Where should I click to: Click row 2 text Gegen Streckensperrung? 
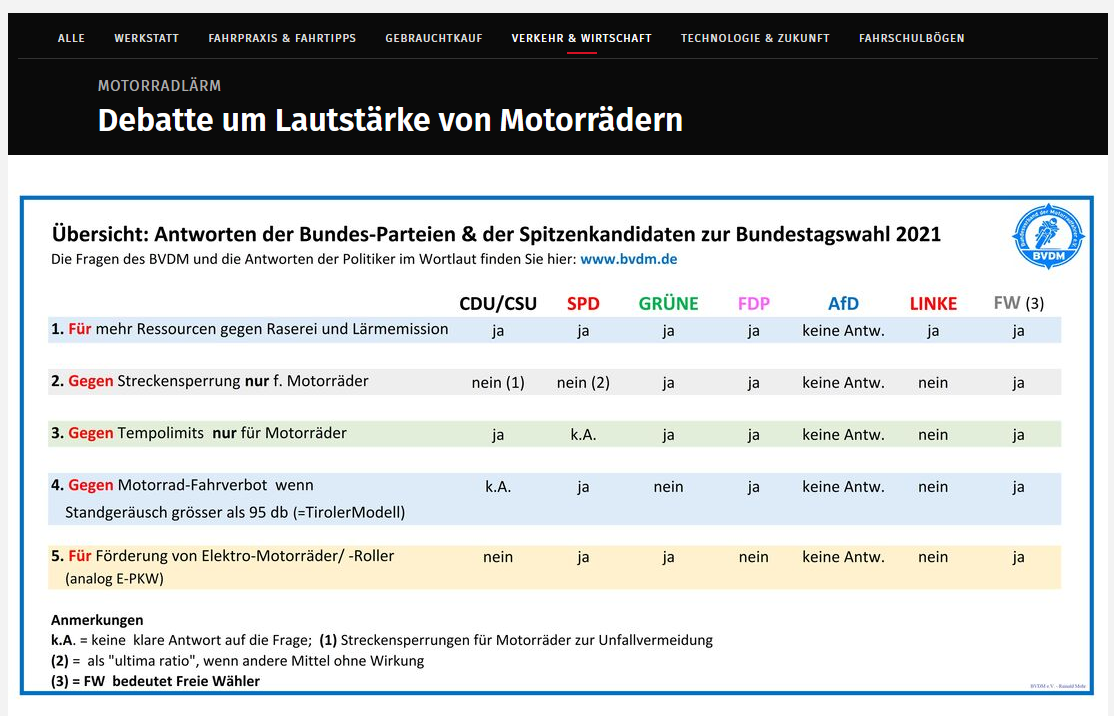[210, 381]
